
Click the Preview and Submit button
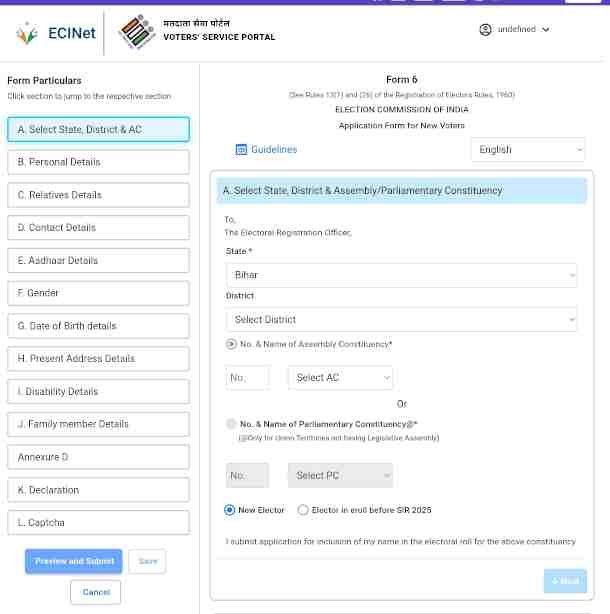pos(74,561)
